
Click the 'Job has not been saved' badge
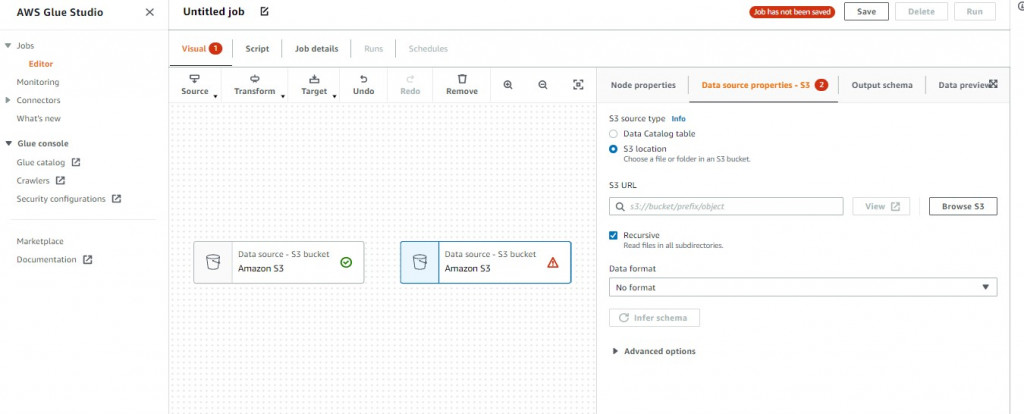click(x=792, y=12)
